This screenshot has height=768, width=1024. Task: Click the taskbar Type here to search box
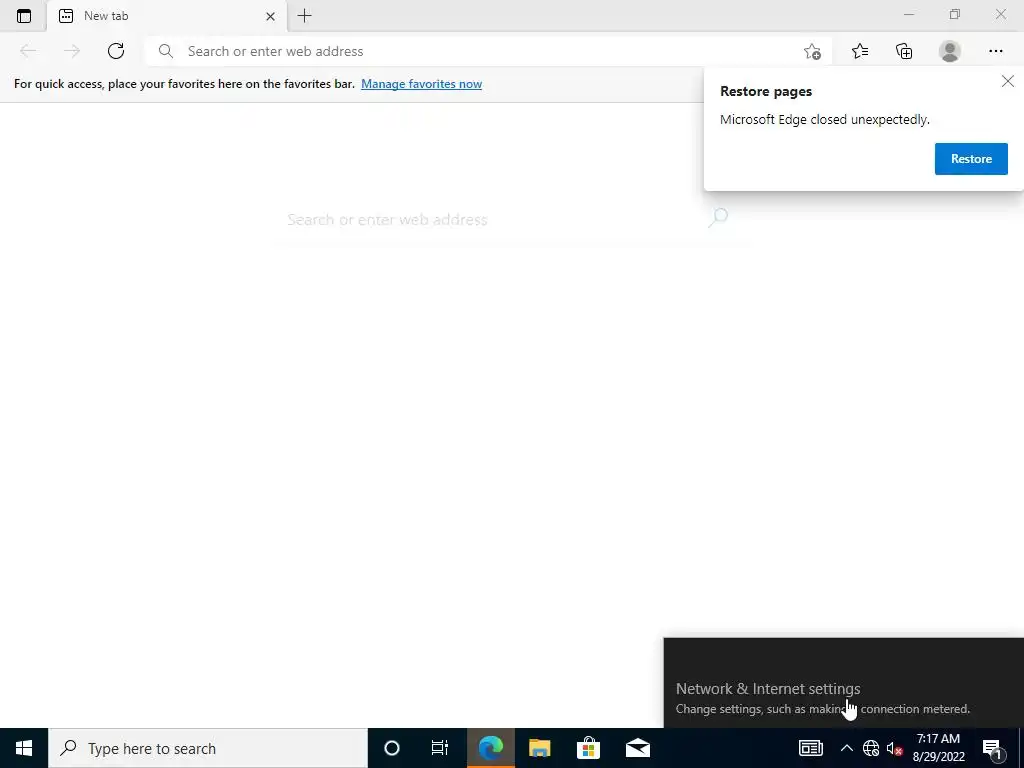click(x=208, y=748)
